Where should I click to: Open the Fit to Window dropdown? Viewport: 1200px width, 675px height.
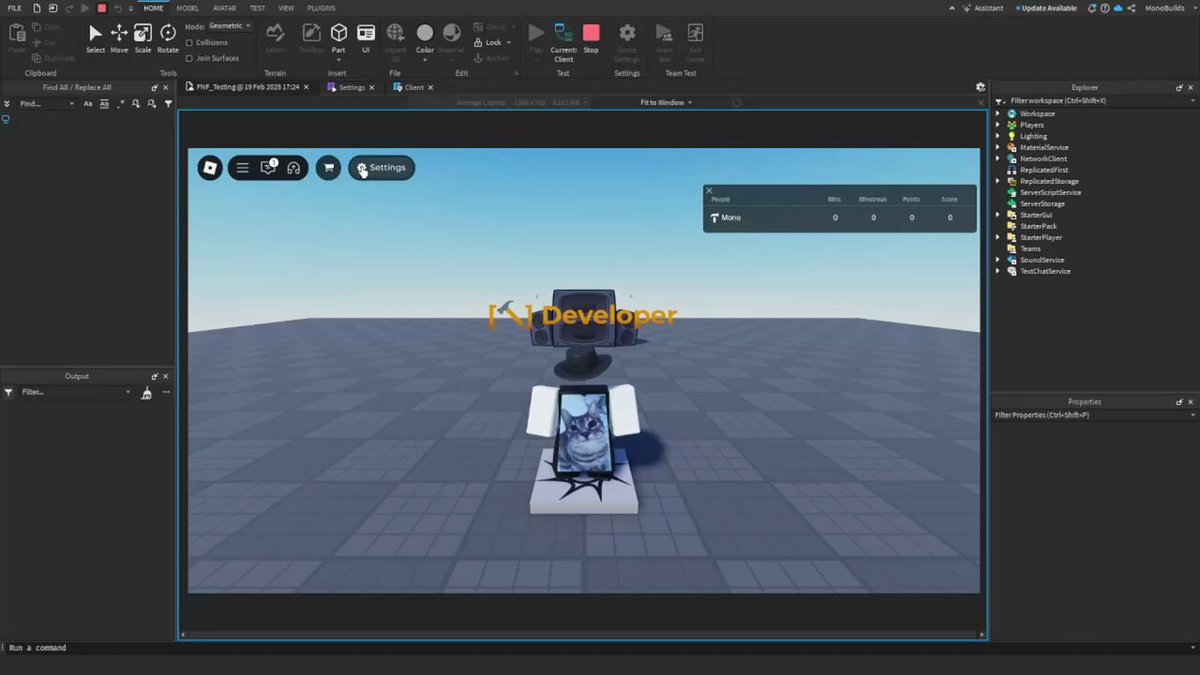pos(666,102)
